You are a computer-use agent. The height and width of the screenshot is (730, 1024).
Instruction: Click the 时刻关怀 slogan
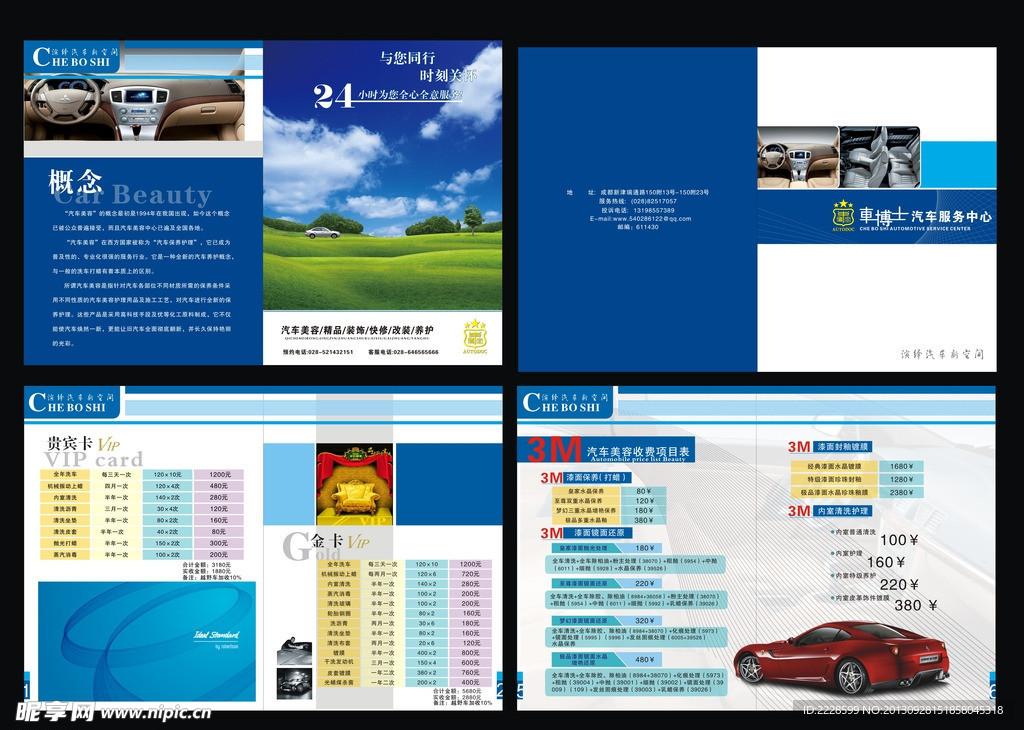(x=448, y=75)
